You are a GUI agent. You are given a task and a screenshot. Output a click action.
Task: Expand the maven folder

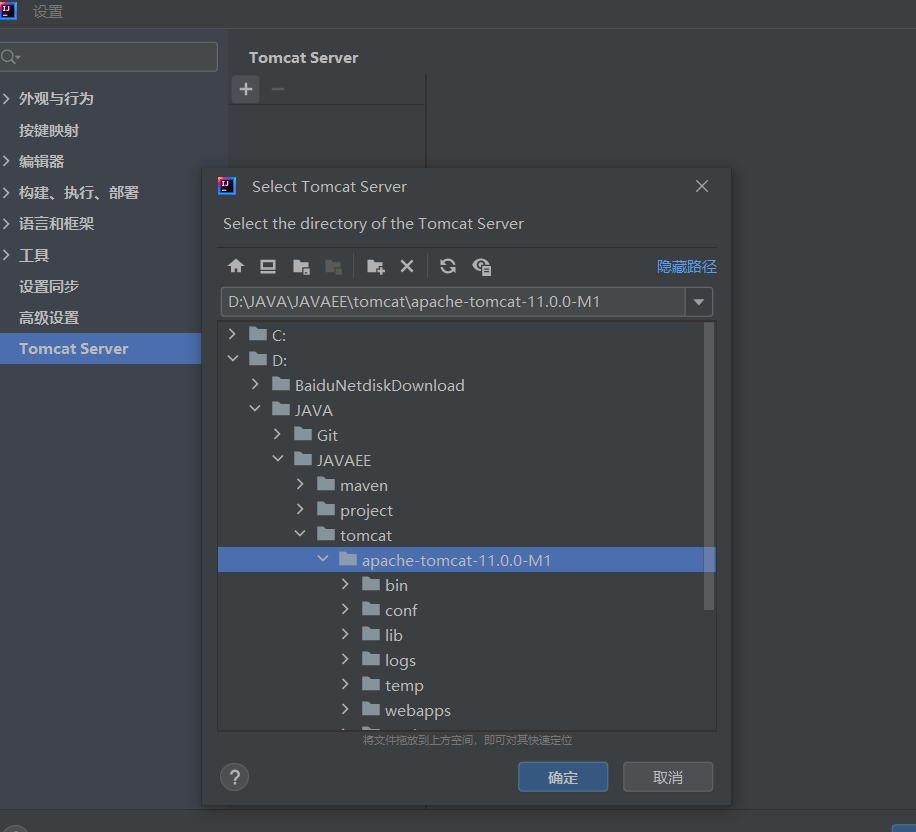pos(300,484)
